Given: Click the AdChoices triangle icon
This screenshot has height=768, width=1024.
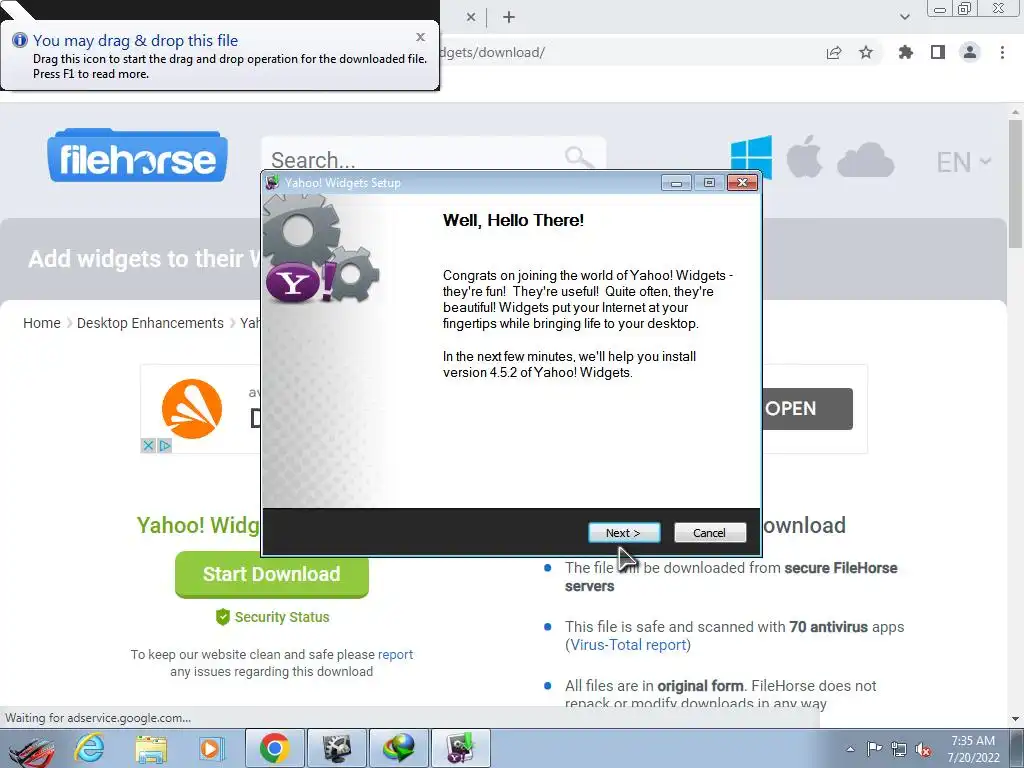Looking at the screenshot, I should 165,446.
